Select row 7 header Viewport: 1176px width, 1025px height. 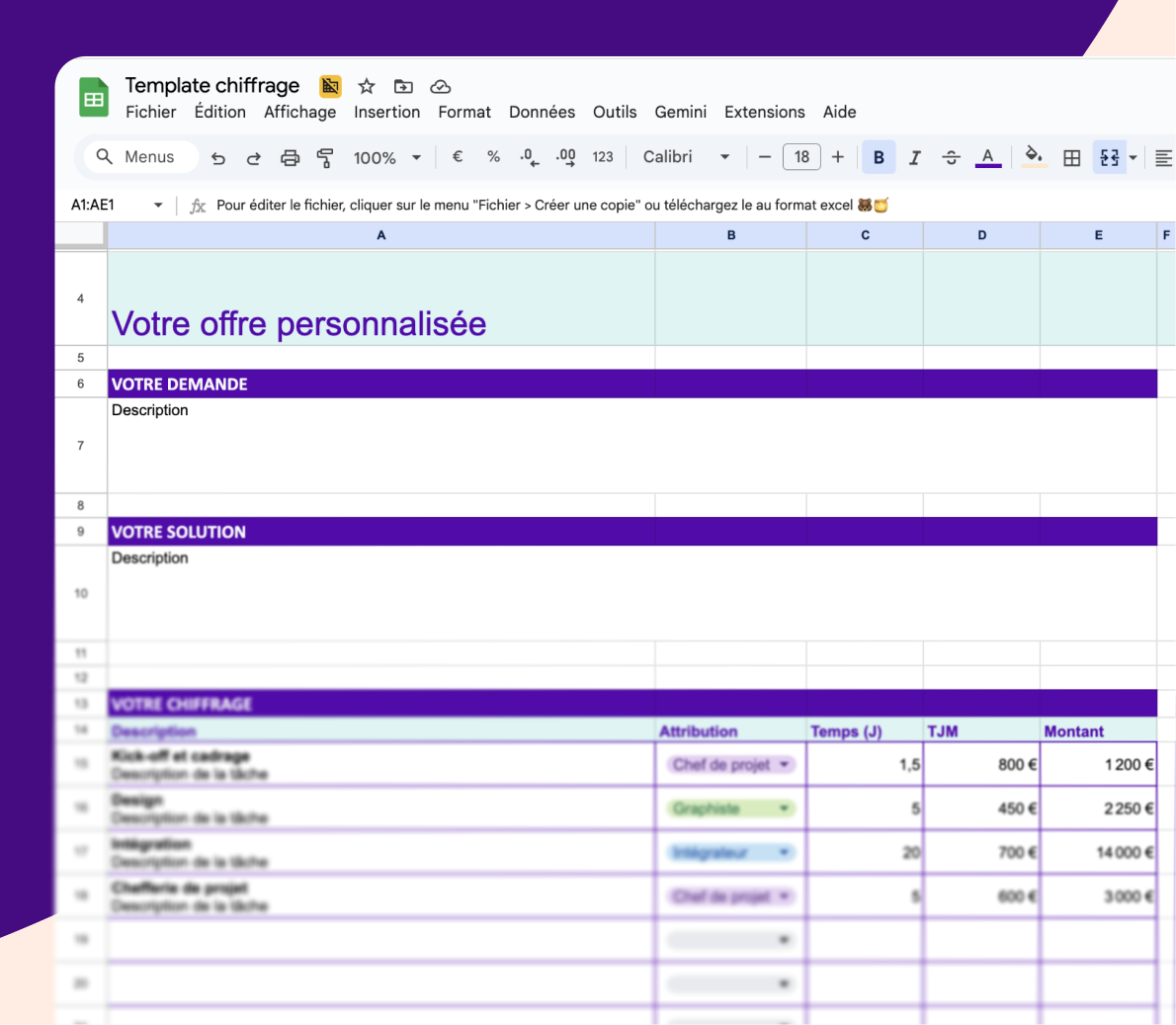(x=80, y=446)
